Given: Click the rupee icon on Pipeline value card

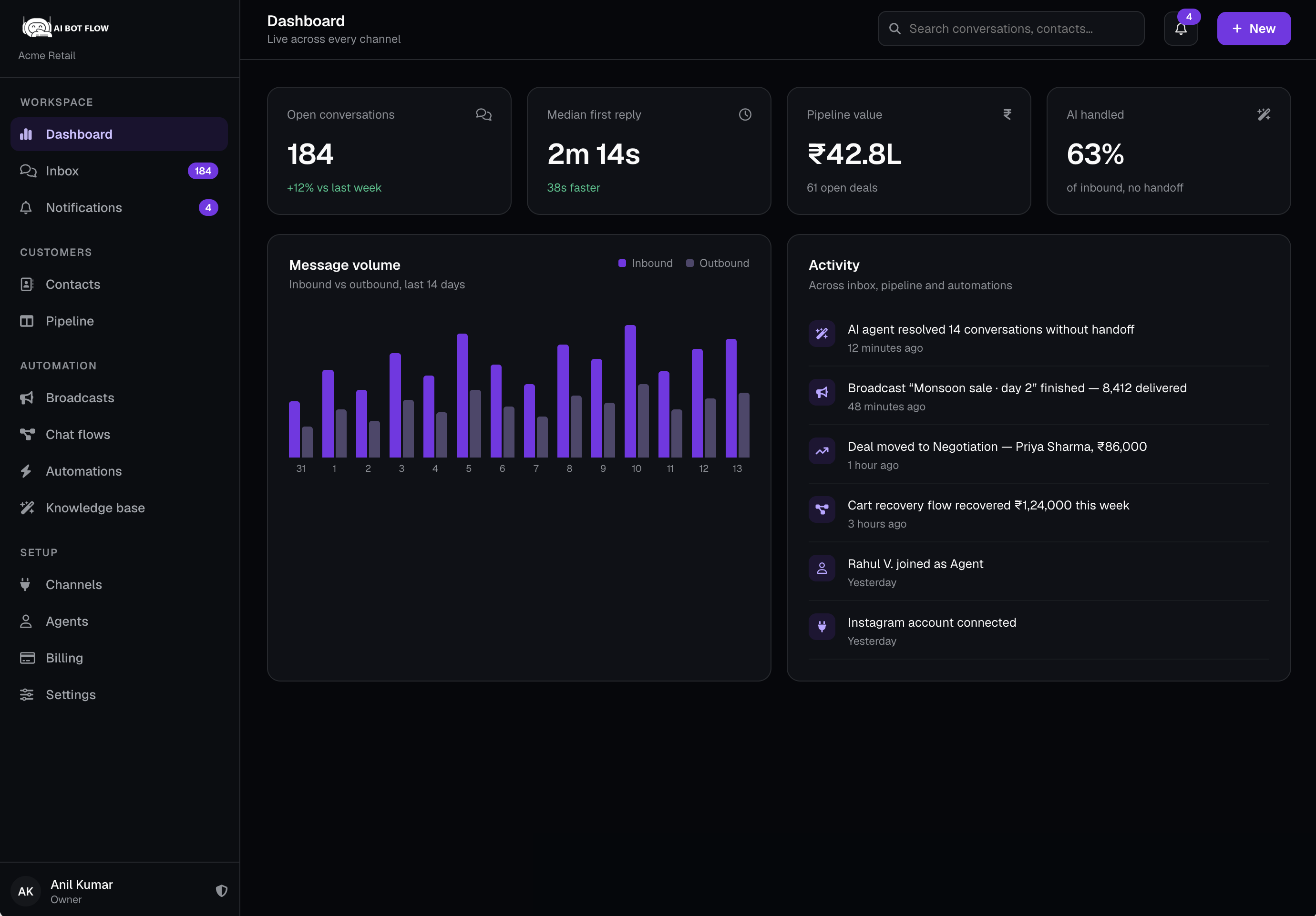Looking at the screenshot, I should (1007, 114).
